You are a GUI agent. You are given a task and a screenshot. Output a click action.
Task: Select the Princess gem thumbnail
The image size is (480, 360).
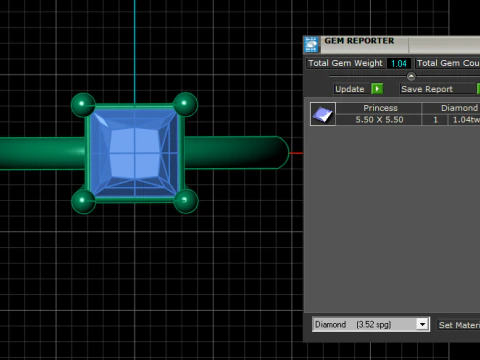[323, 114]
